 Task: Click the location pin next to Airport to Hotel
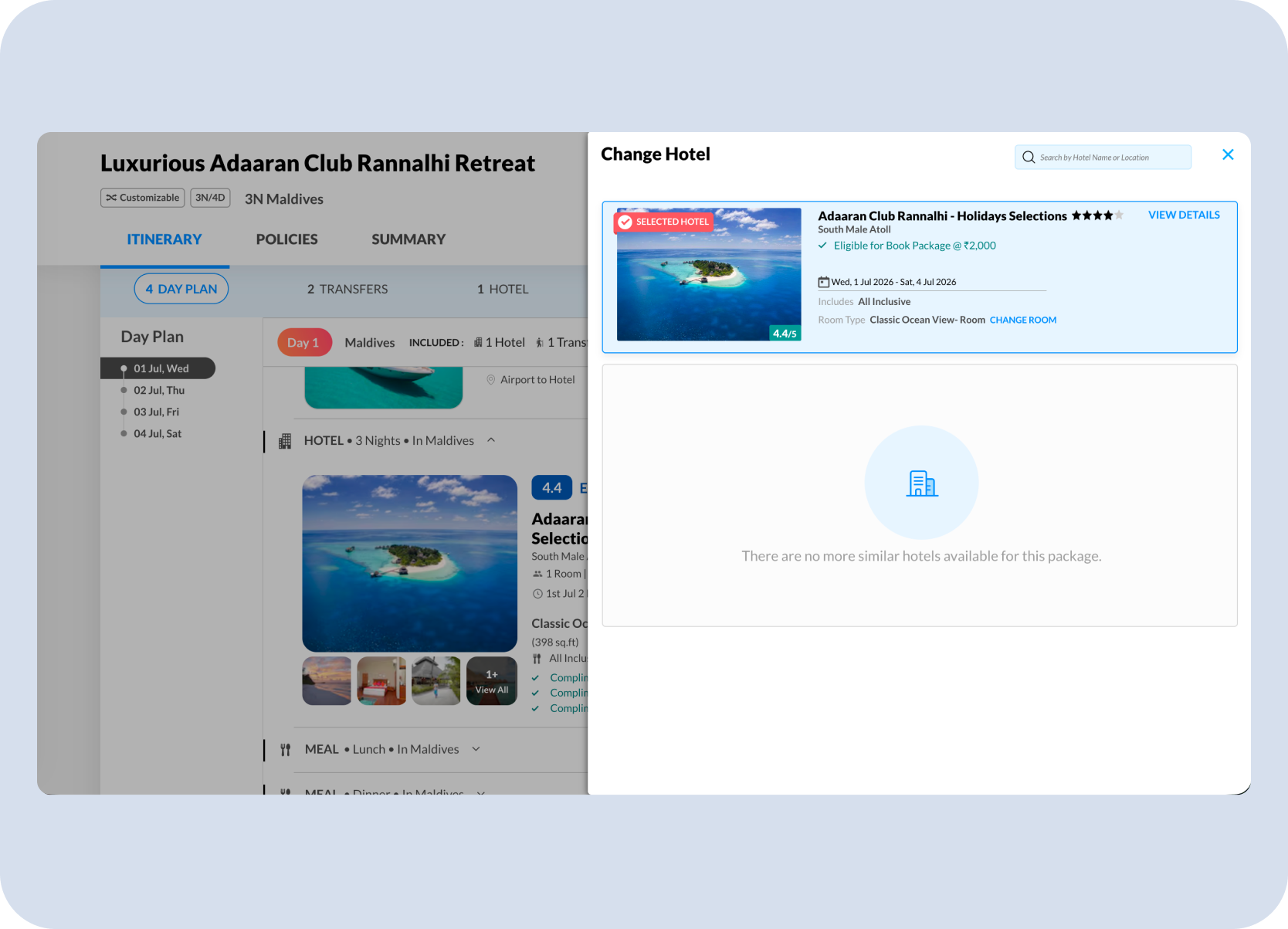click(490, 379)
